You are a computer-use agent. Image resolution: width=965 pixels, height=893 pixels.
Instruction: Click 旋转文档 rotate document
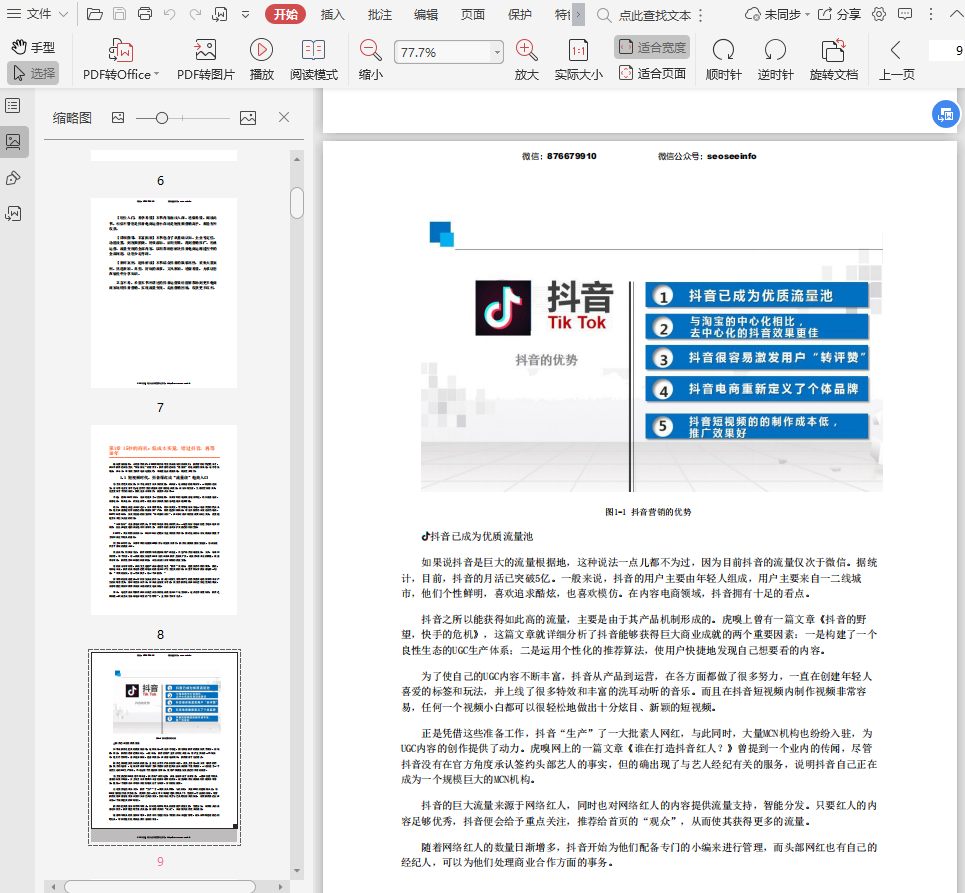[x=834, y=60]
